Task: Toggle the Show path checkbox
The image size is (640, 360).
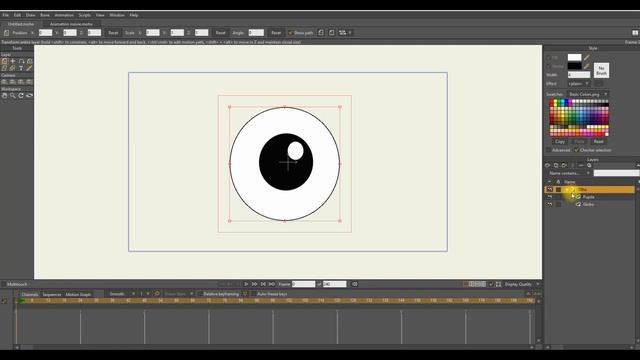Action: coord(291,33)
